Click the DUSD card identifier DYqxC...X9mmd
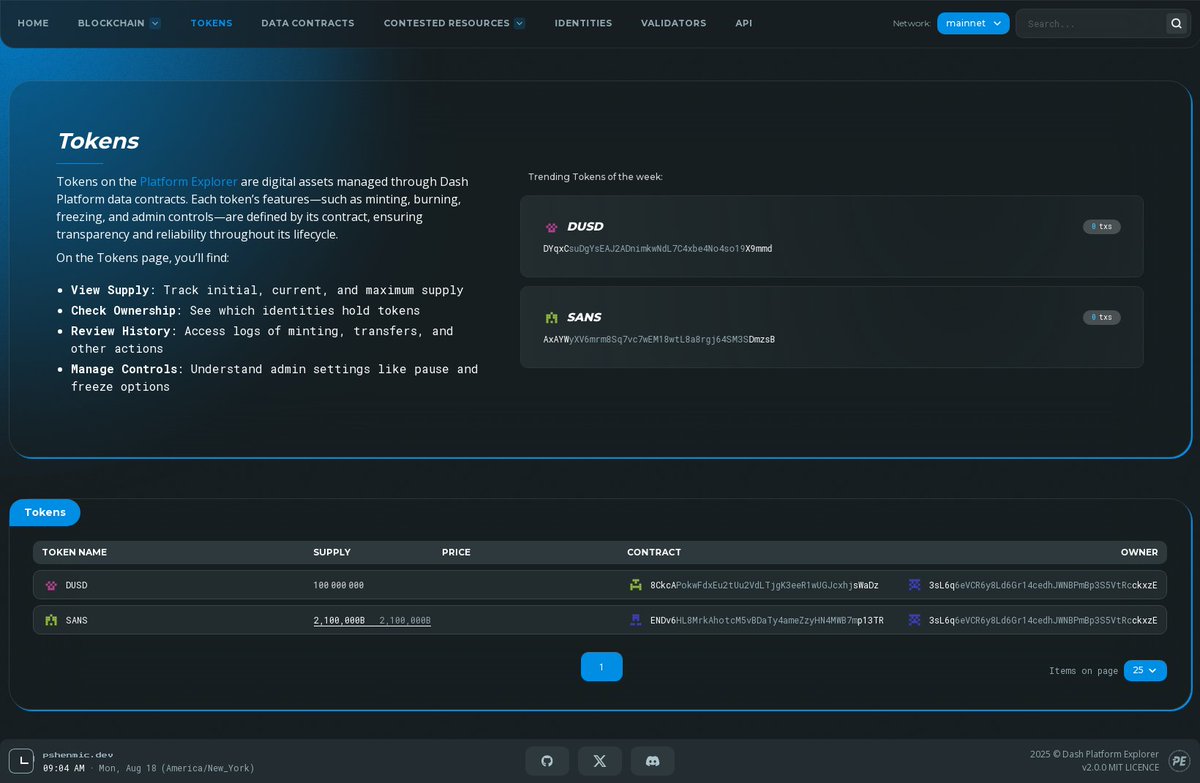 658,248
